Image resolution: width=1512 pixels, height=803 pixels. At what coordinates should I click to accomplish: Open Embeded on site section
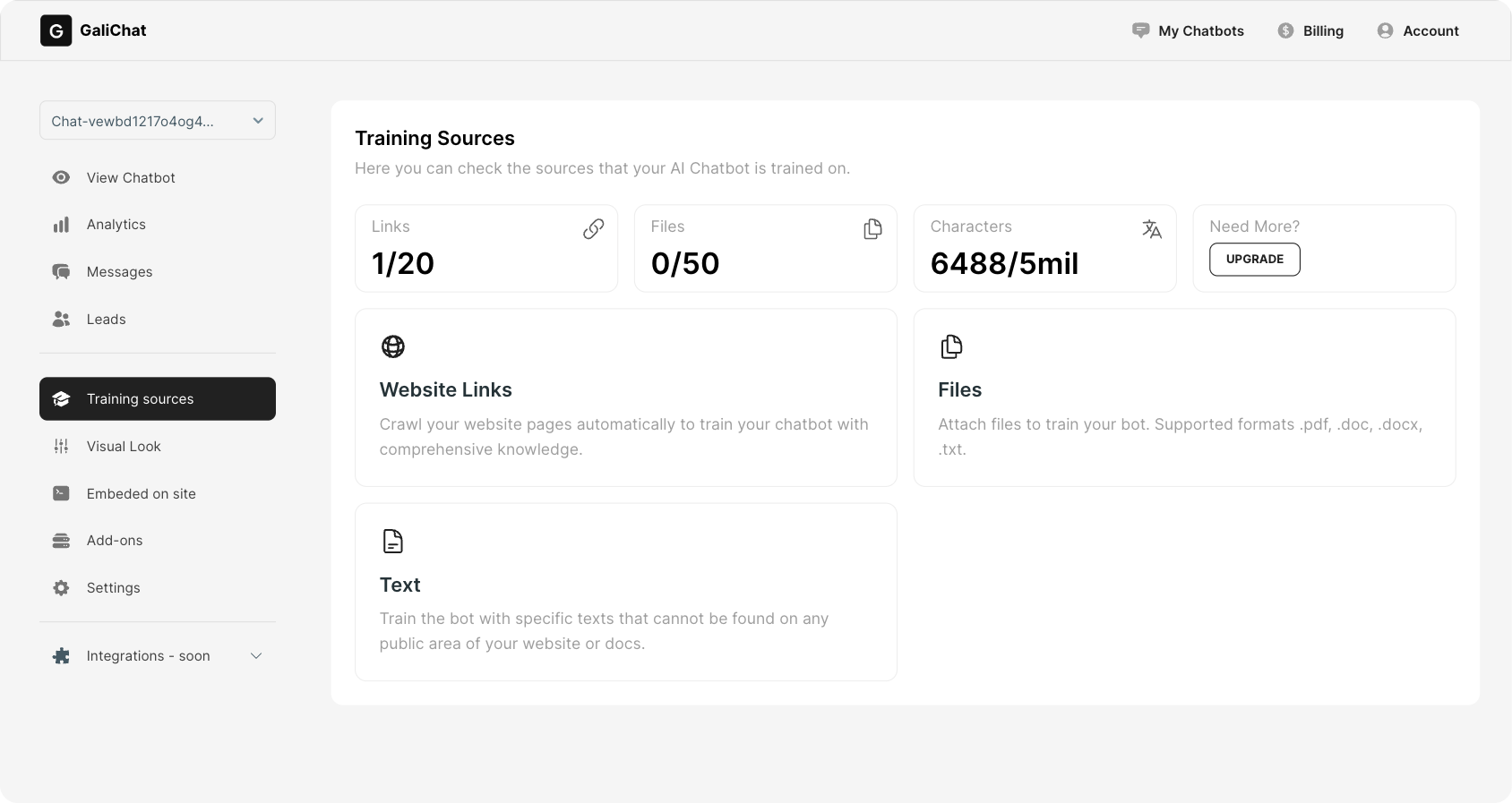(x=141, y=494)
